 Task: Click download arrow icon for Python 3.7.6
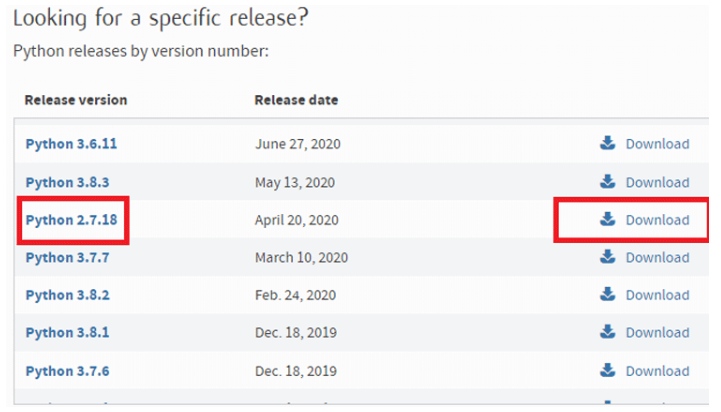607,370
